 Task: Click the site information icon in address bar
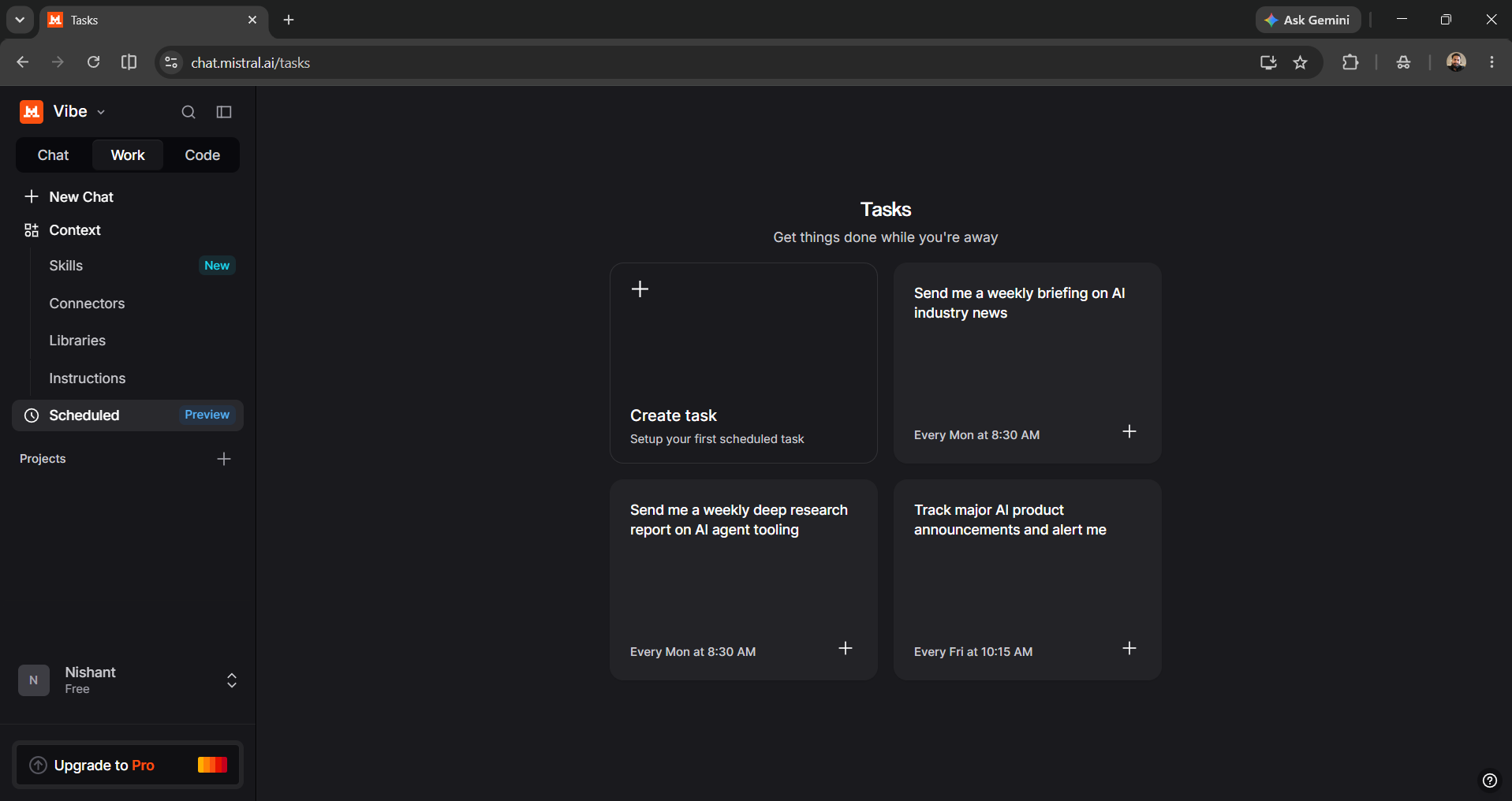coord(170,62)
